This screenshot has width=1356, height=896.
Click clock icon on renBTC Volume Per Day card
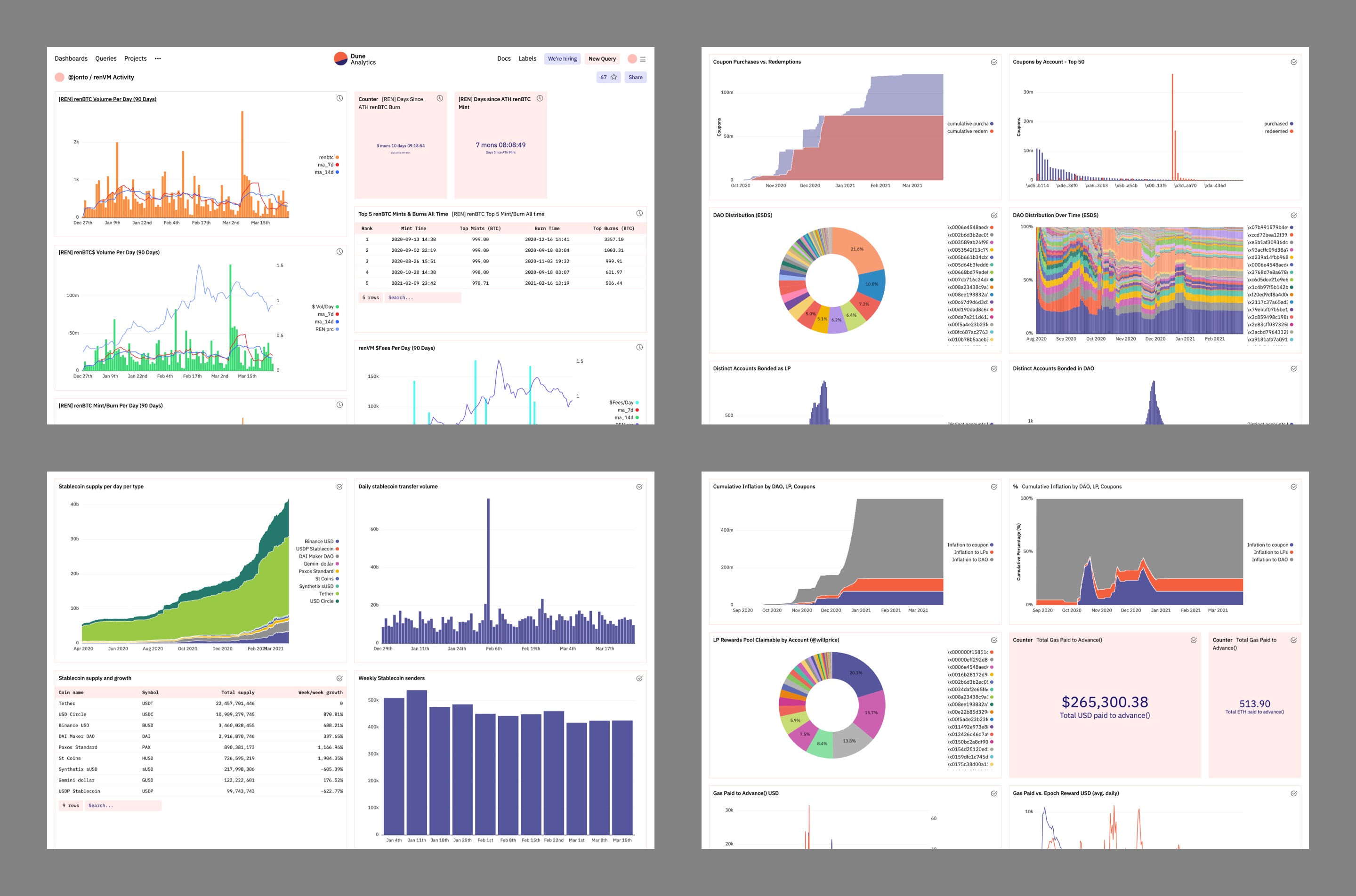(x=339, y=98)
